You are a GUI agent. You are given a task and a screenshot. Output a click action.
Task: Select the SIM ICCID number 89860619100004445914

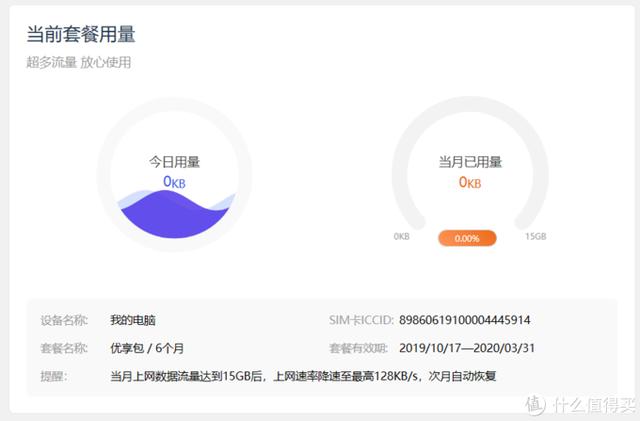point(464,320)
